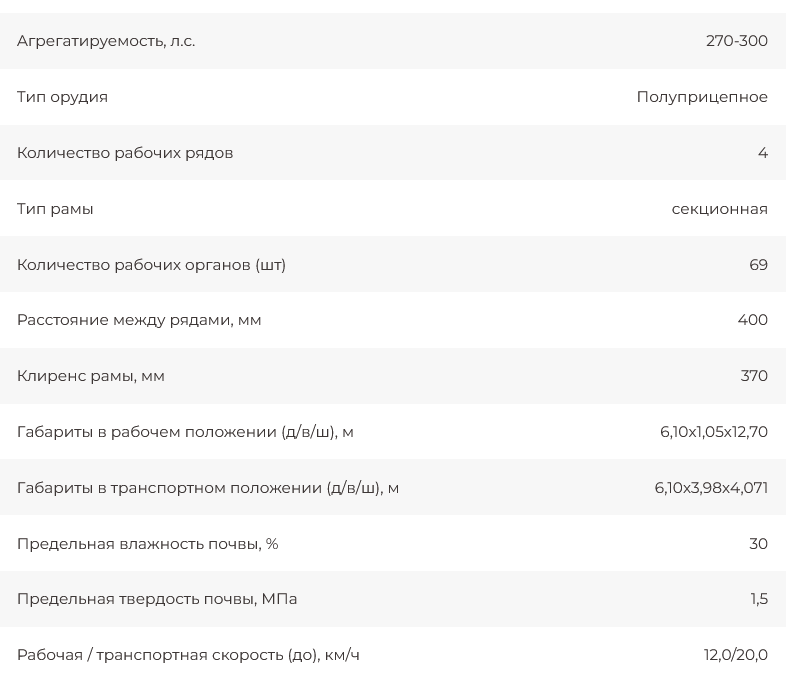This screenshot has height=678, width=792.
Task: Select the value 69
Action: click(x=758, y=265)
